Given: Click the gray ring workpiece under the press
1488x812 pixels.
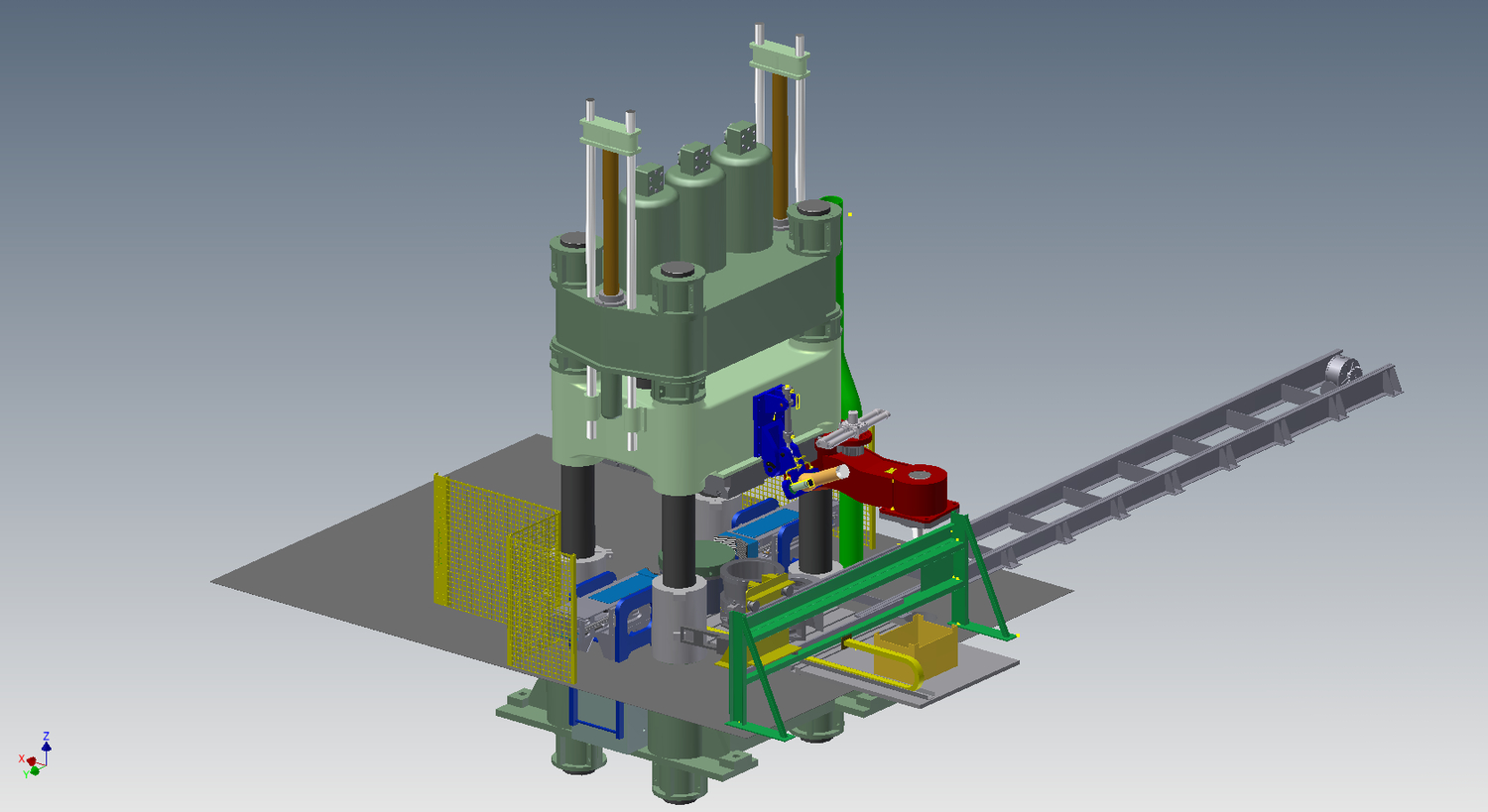Looking at the screenshot, I should pos(754,573).
